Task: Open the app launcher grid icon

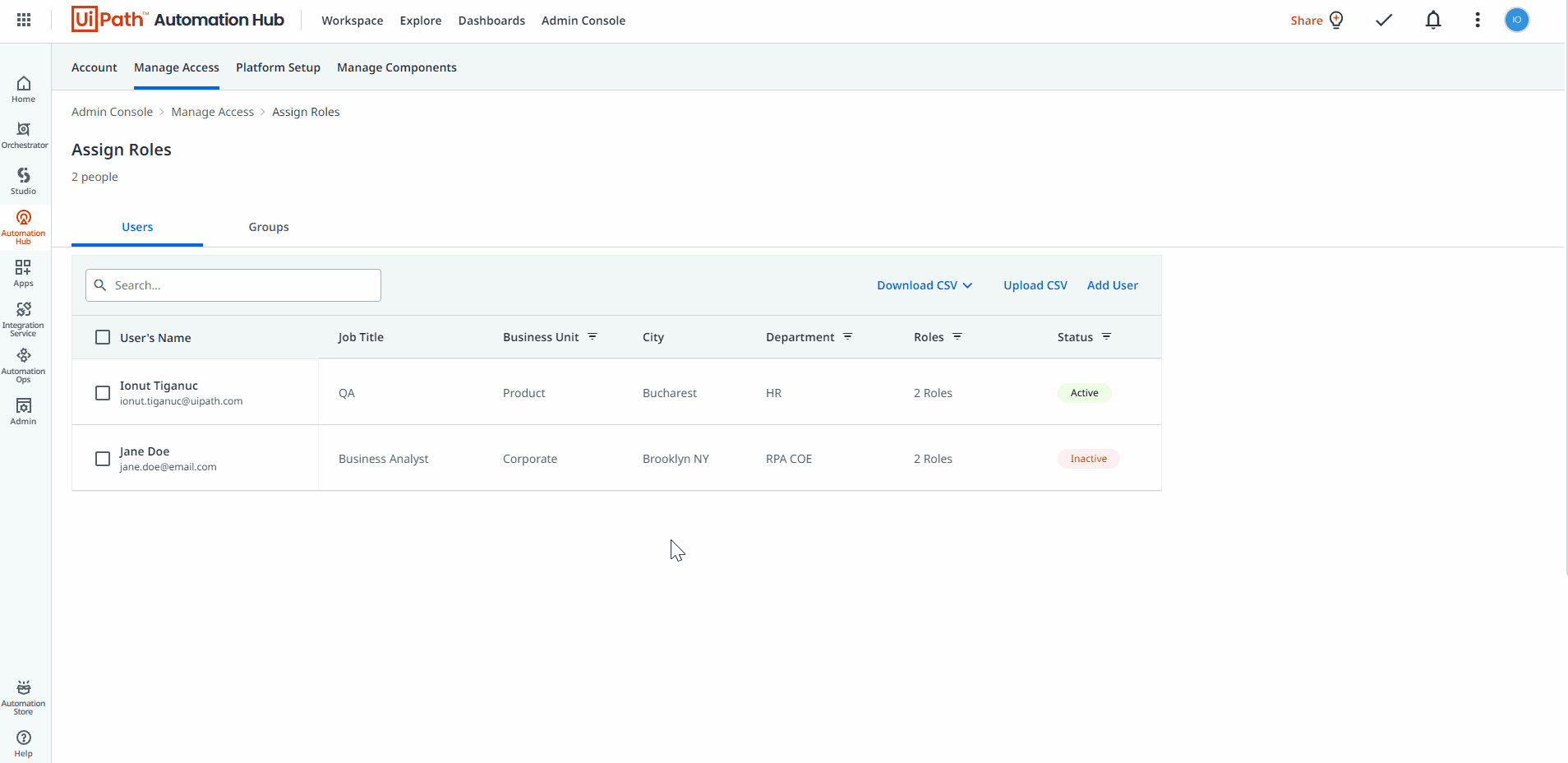Action: (x=24, y=20)
